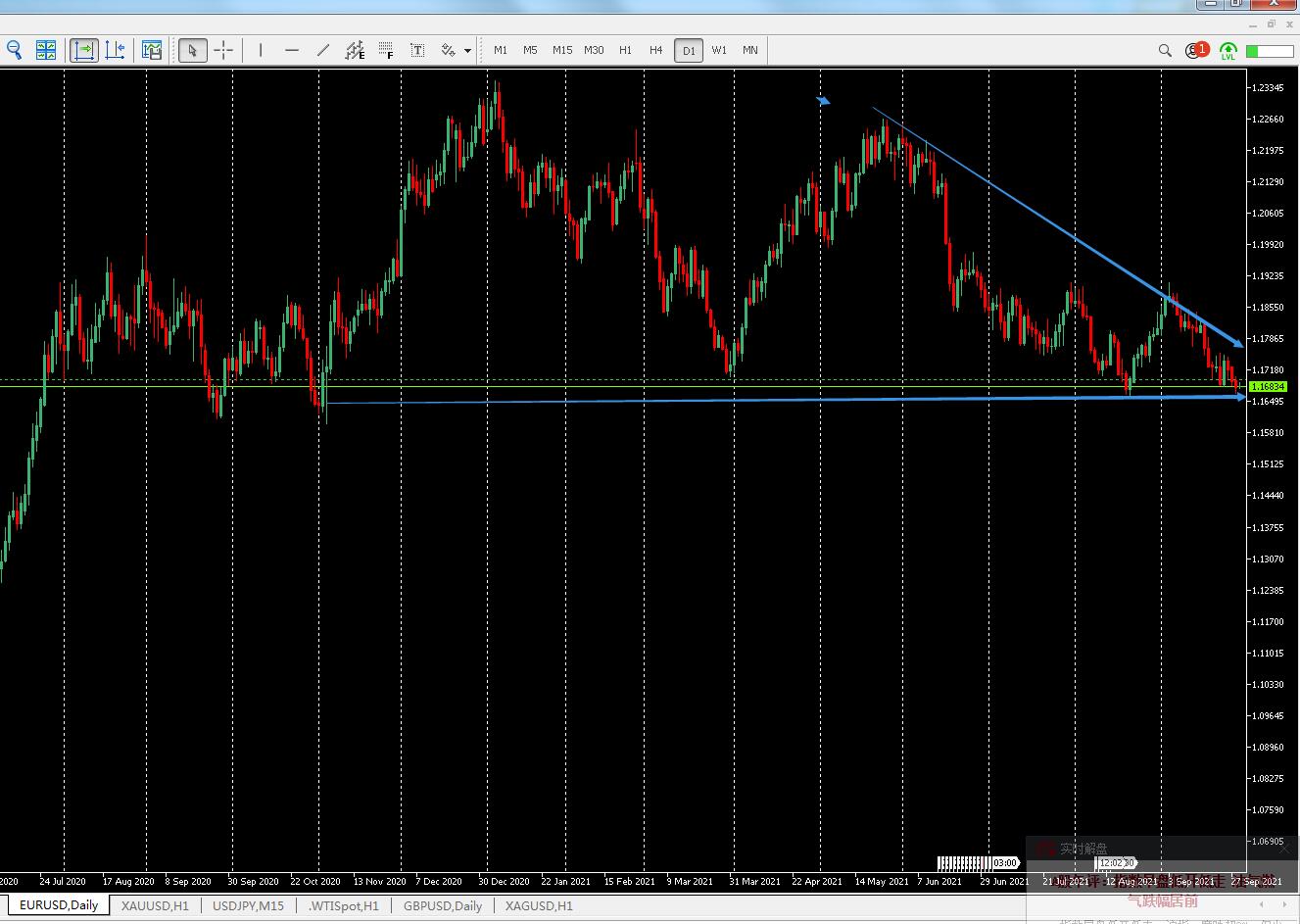Choose the W1 weekly timeframe
Viewport: 1300px width, 924px height.
[719, 50]
